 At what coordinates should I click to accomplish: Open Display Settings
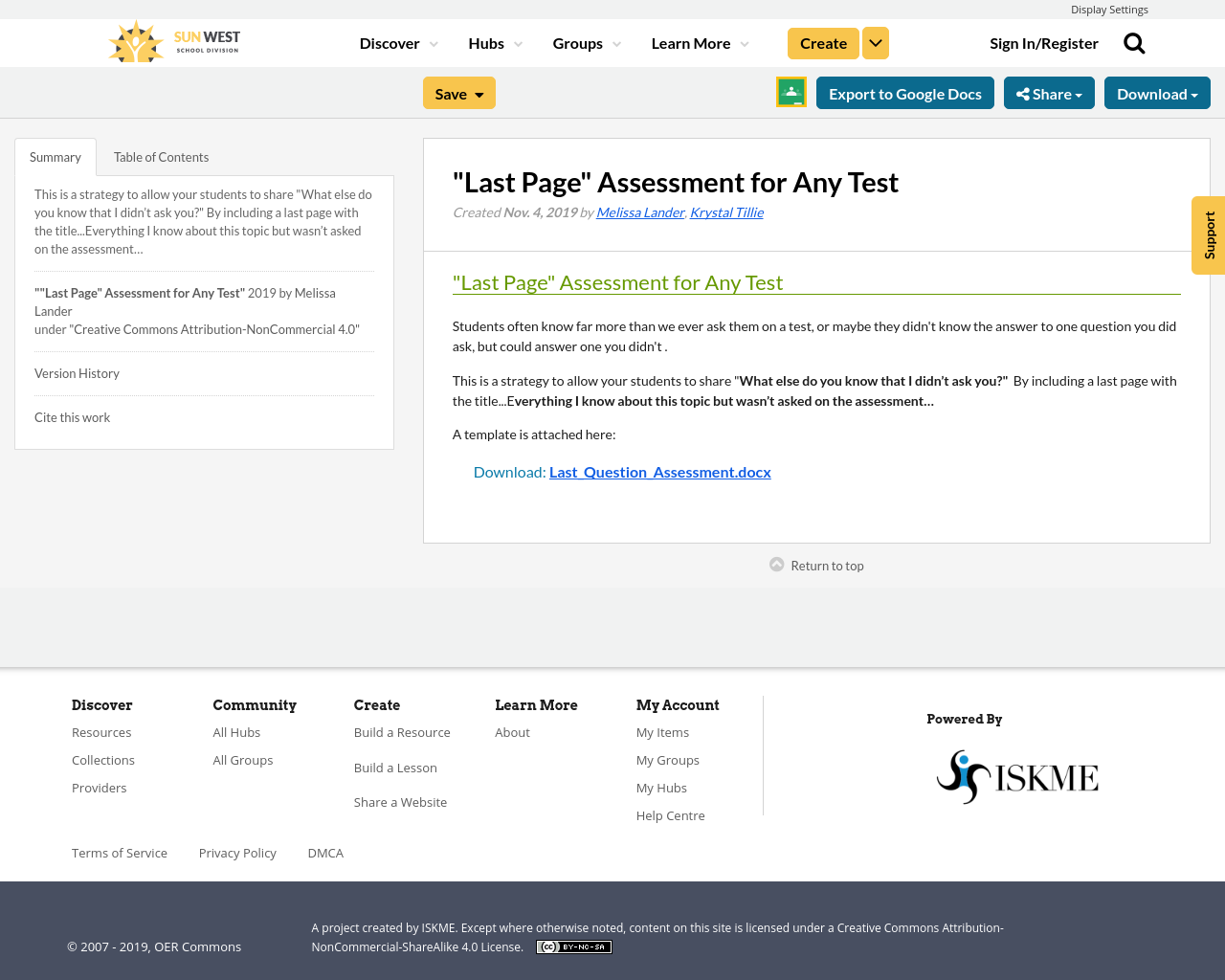(x=1109, y=9)
